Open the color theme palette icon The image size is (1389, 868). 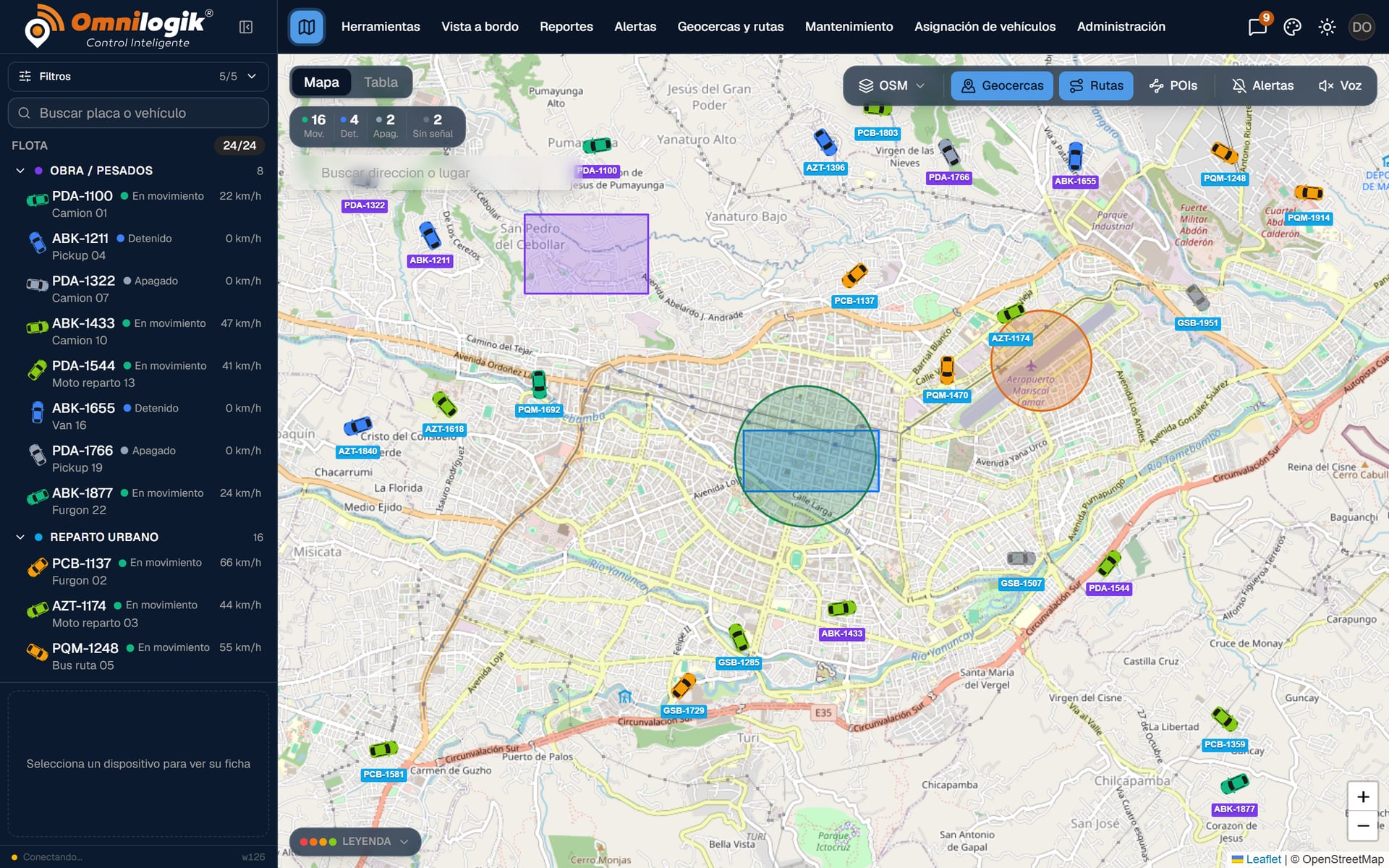click(1292, 27)
